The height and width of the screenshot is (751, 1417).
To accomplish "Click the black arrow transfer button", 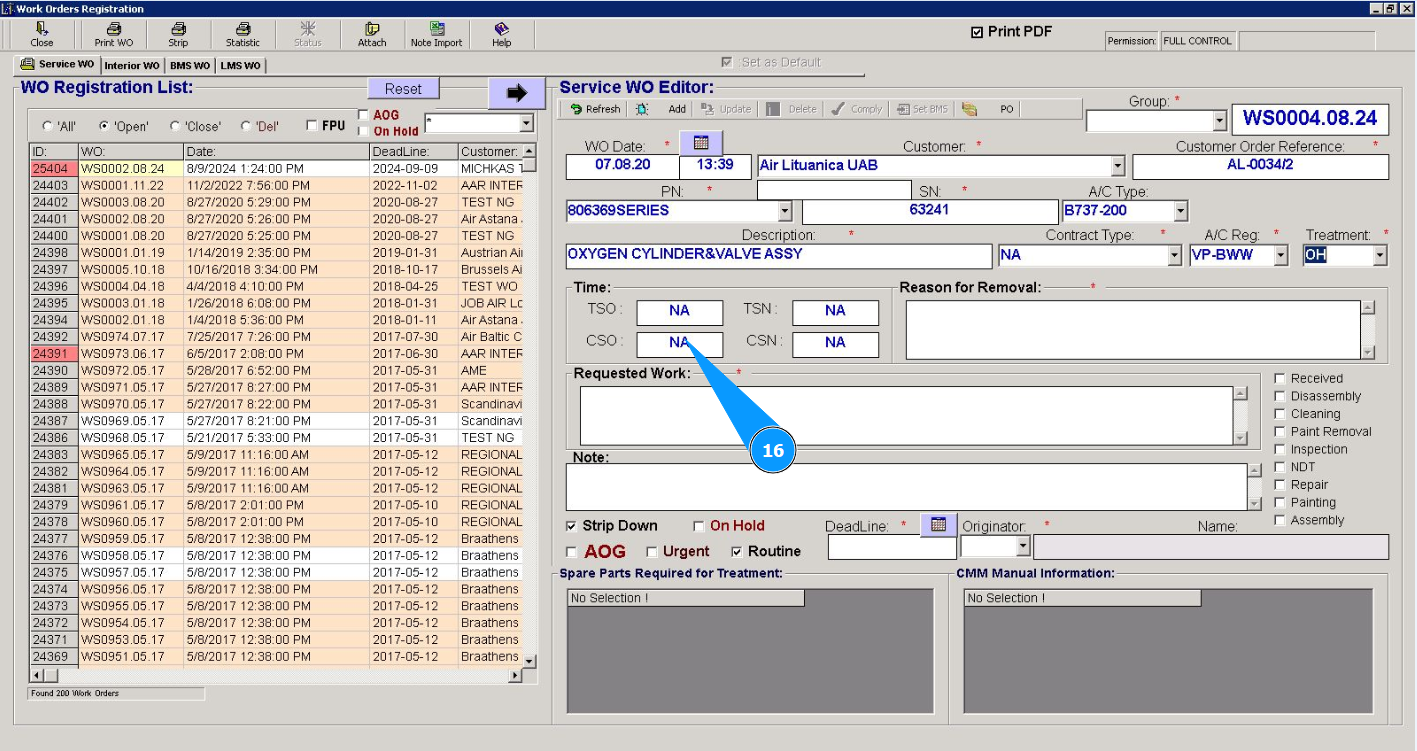I will pos(516,93).
